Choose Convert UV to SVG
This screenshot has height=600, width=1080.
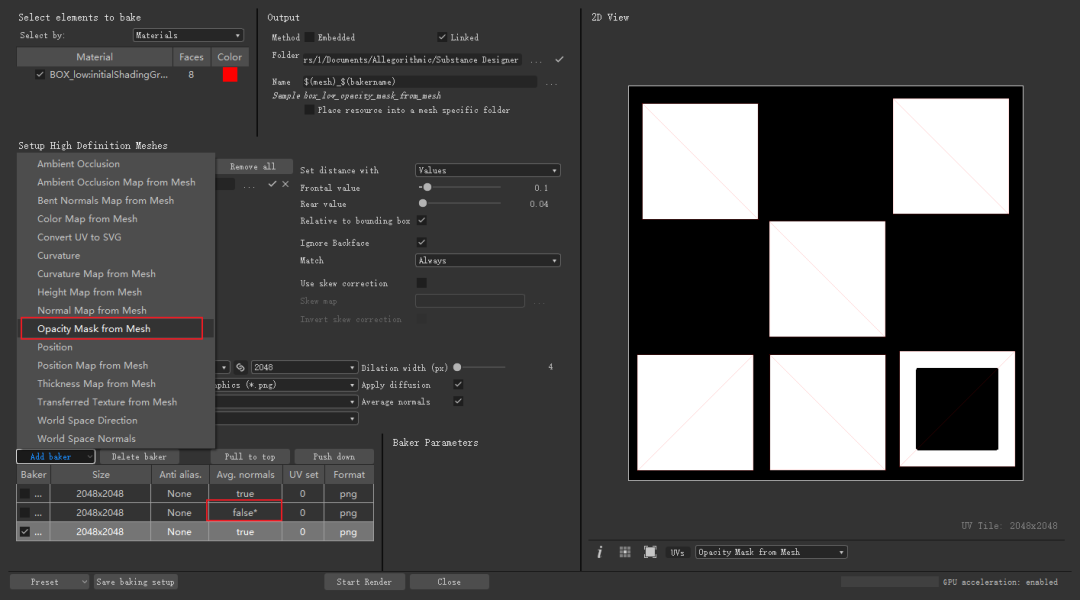pyautogui.click(x=79, y=237)
